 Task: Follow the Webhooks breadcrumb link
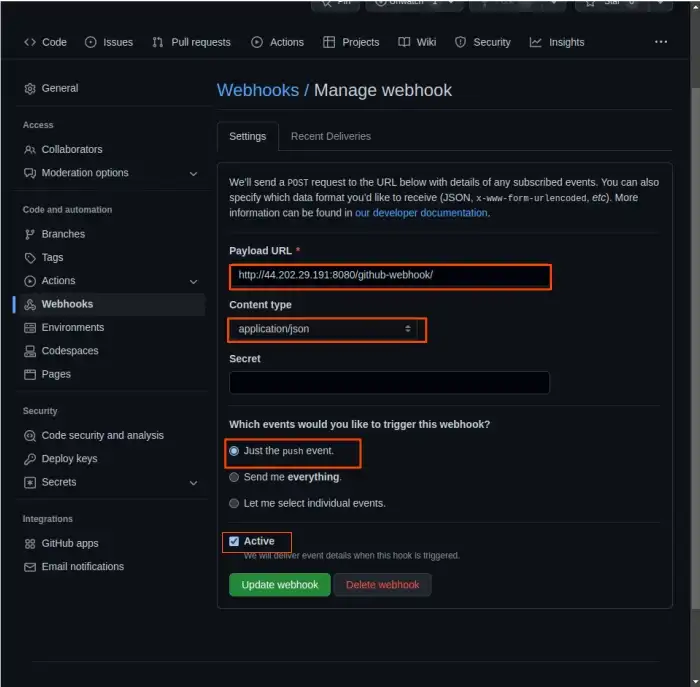[x=258, y=90]
